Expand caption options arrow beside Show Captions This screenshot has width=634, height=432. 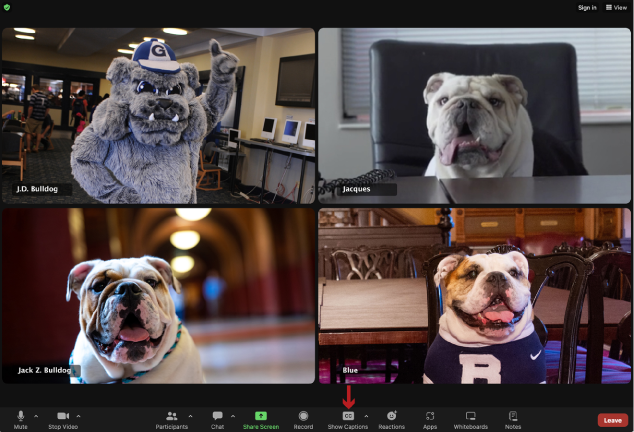(366, 415)
